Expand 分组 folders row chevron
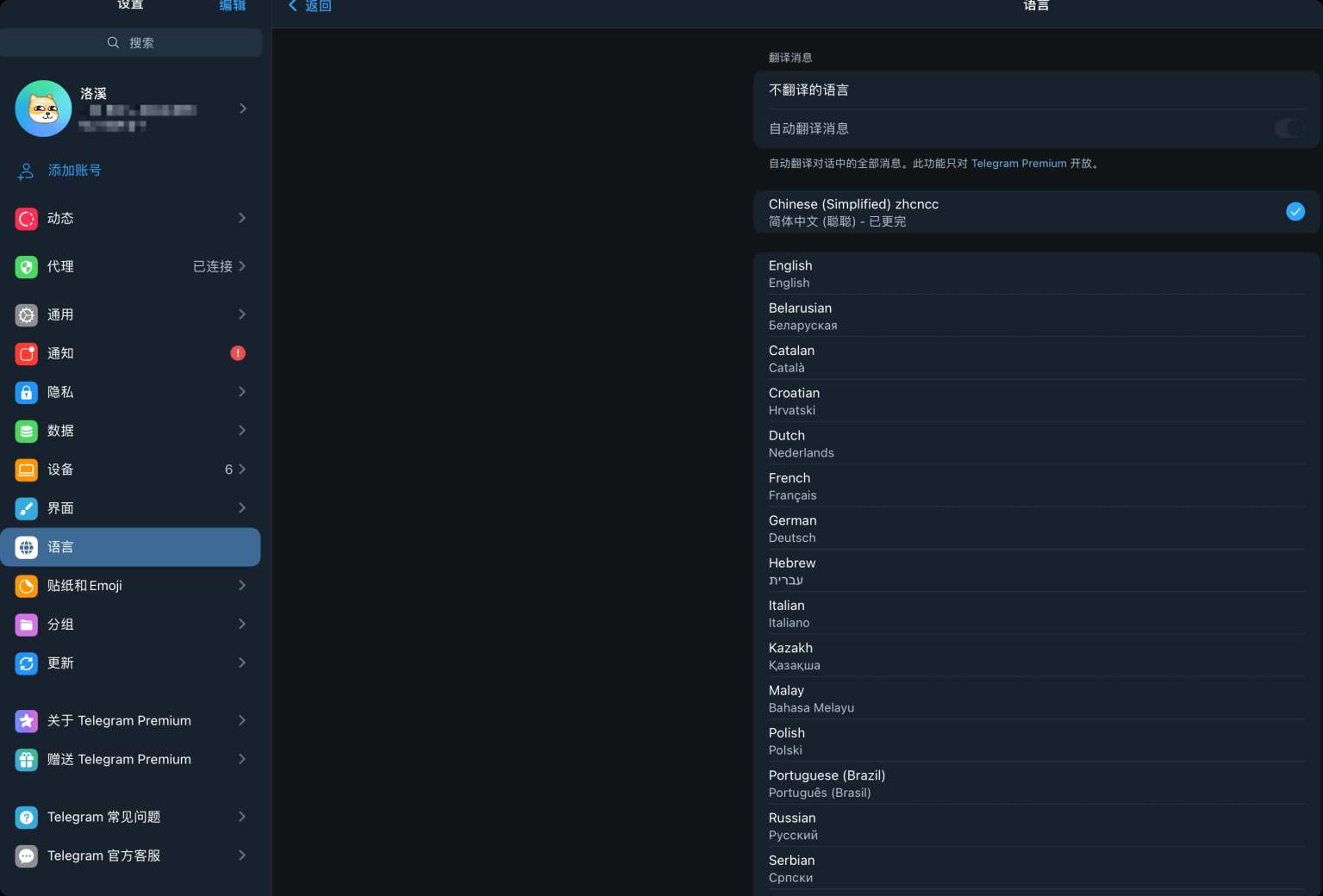The image size is (1323, 896). click(242, 625)
